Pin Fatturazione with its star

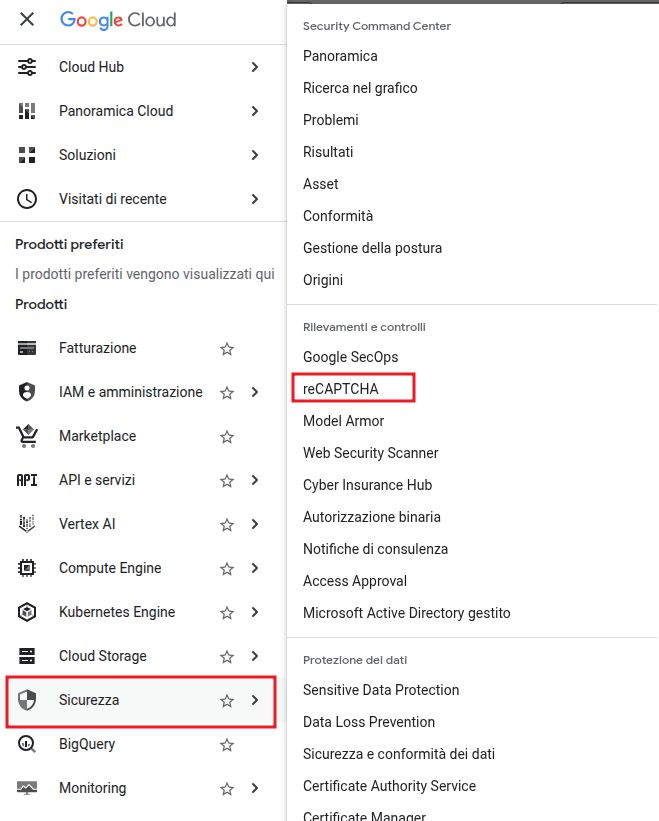click(x=227, y=349)
